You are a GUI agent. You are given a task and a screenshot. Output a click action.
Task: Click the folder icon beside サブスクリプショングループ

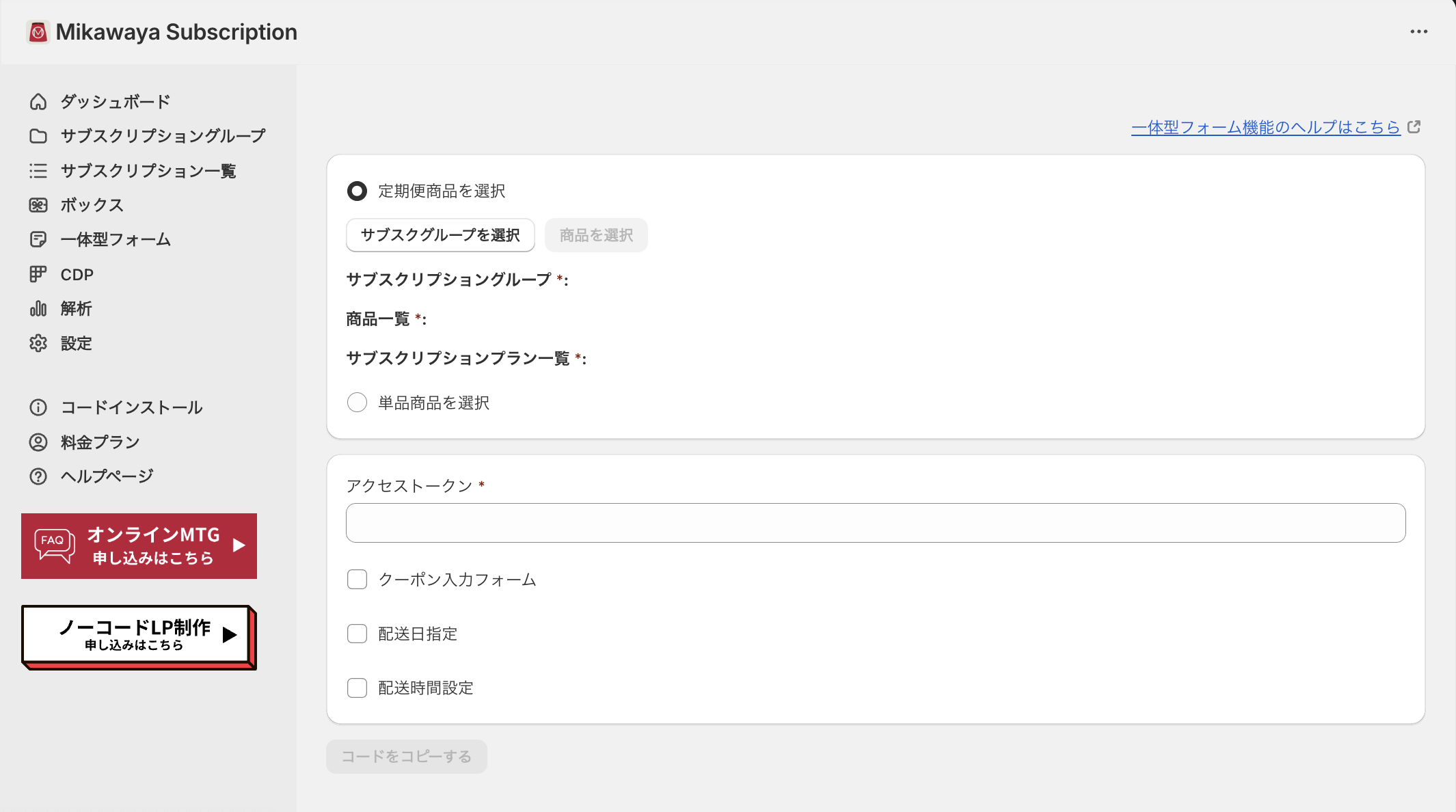click(x=38, y=136)
